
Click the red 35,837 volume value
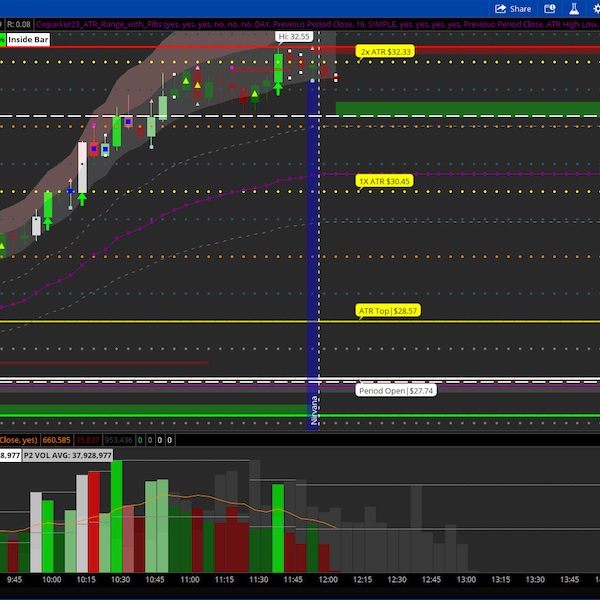(x=87, y=440)
